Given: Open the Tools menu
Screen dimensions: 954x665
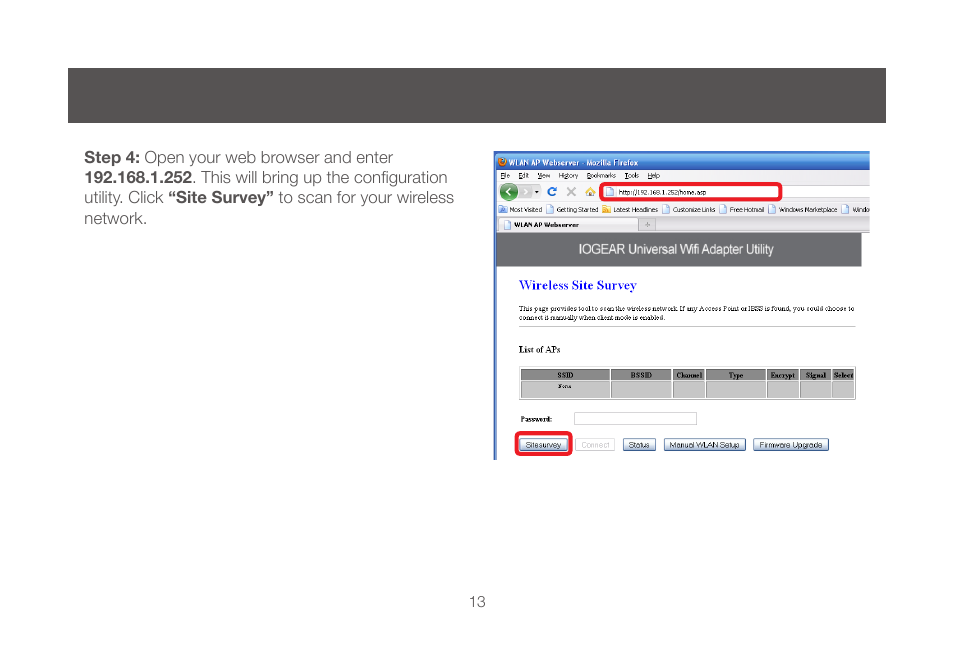Looking at the screenshot, I should pos(632,176).
